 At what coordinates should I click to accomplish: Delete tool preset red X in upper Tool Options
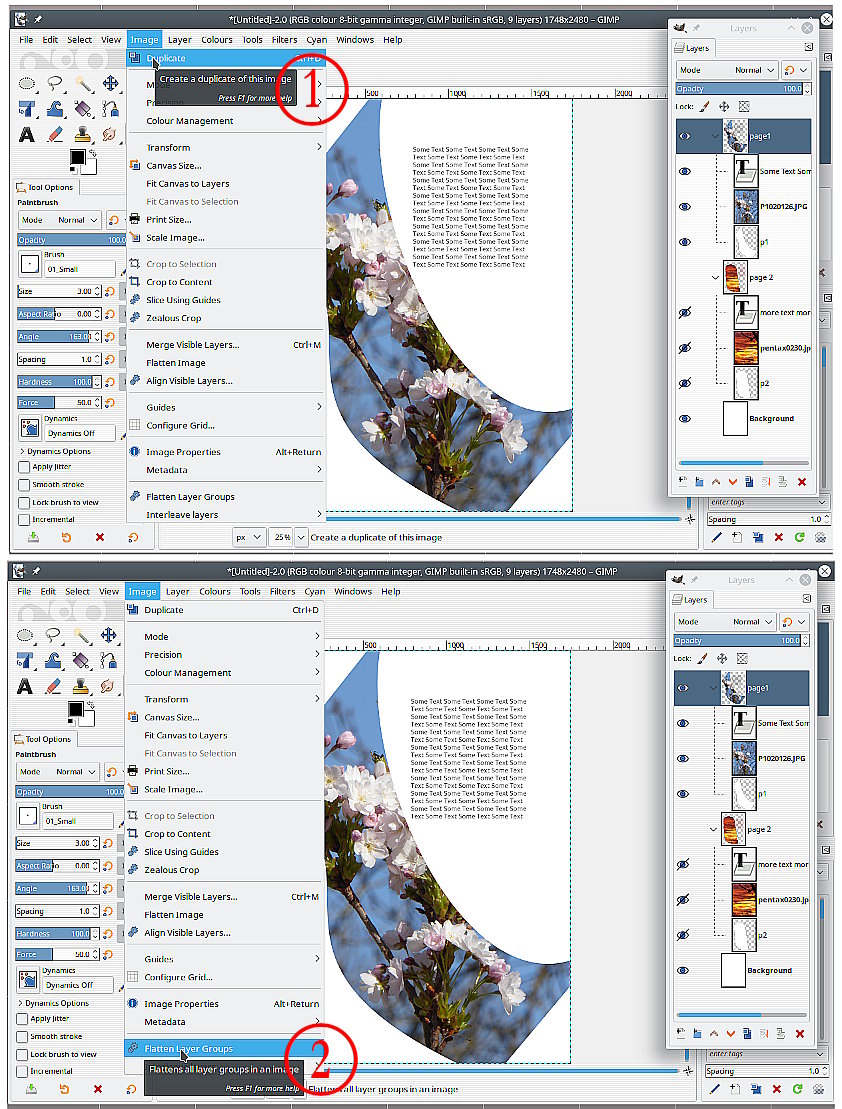coord(100,538)
